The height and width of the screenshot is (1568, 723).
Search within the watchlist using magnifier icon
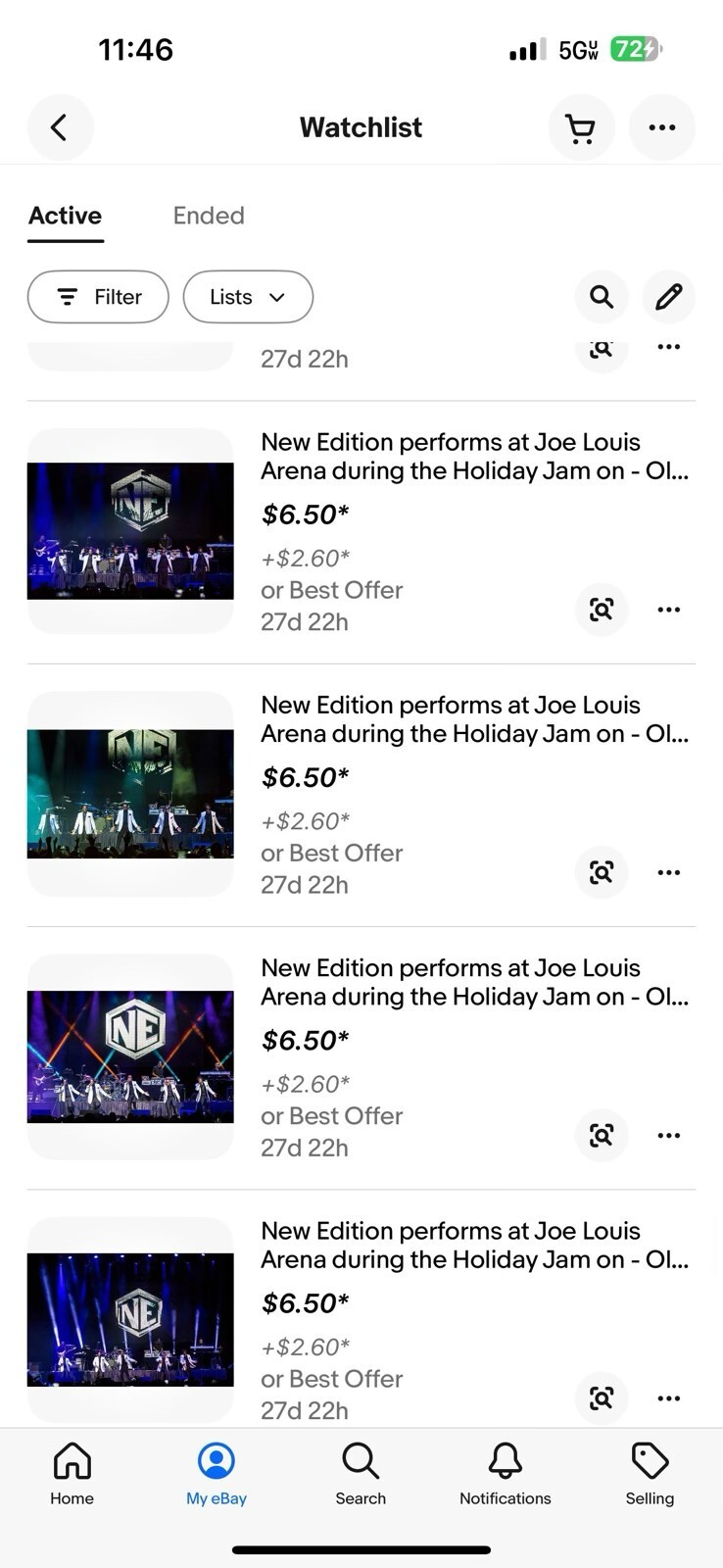(x=602, y=296)
